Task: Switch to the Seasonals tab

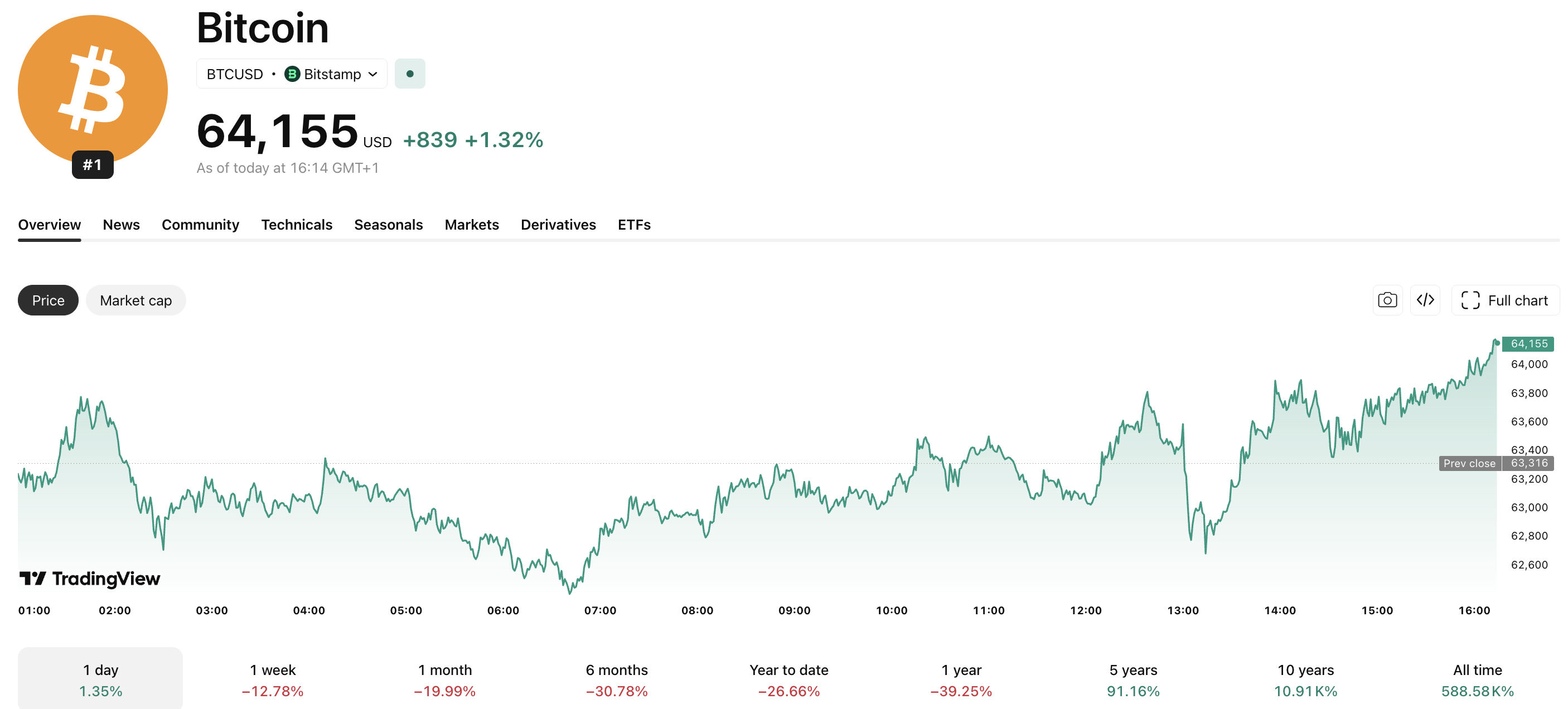Action: coord(388,225)
